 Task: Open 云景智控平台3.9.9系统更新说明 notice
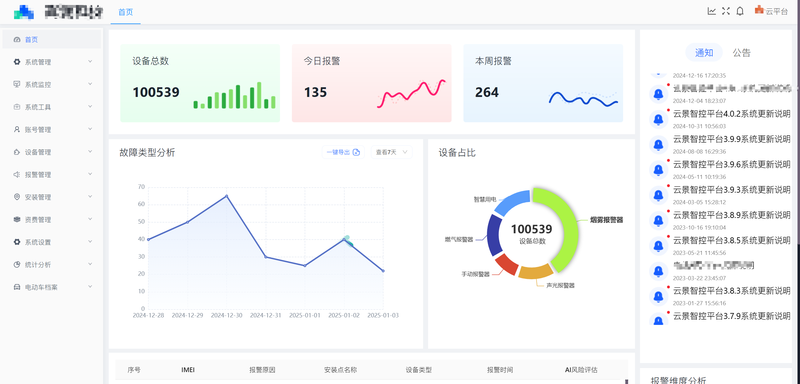[x=732, y=139]
